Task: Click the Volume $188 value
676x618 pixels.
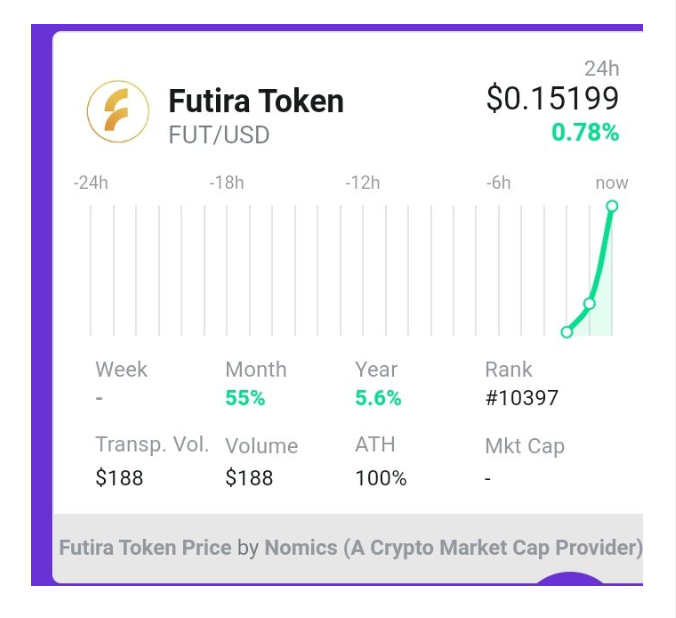Action: point(249,478)
